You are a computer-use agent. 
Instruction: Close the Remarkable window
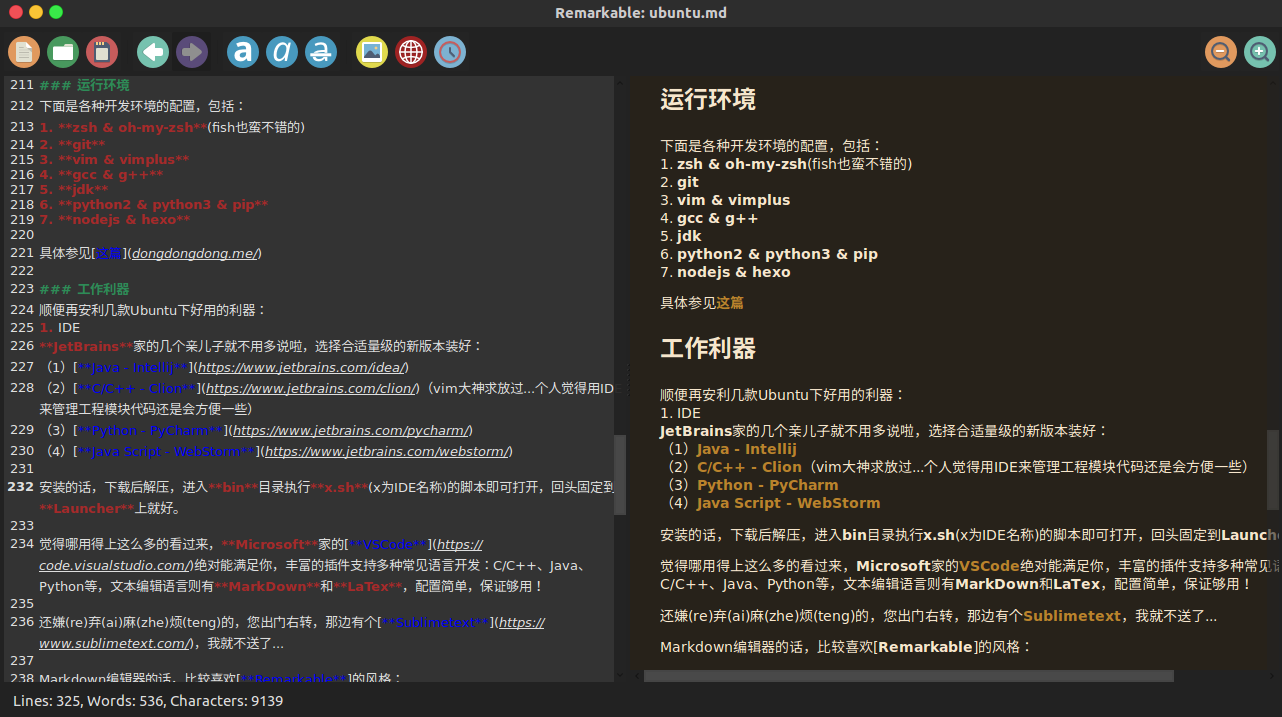16,12
